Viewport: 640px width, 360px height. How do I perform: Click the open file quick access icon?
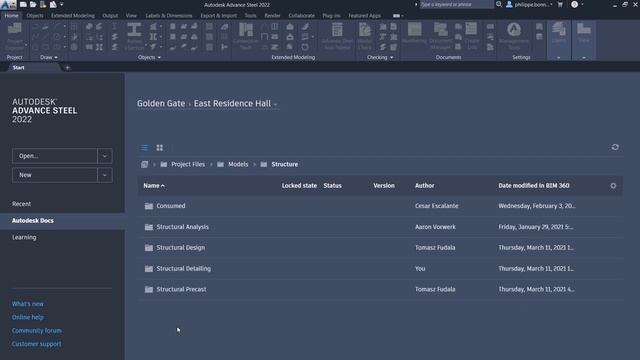point(33,4)
